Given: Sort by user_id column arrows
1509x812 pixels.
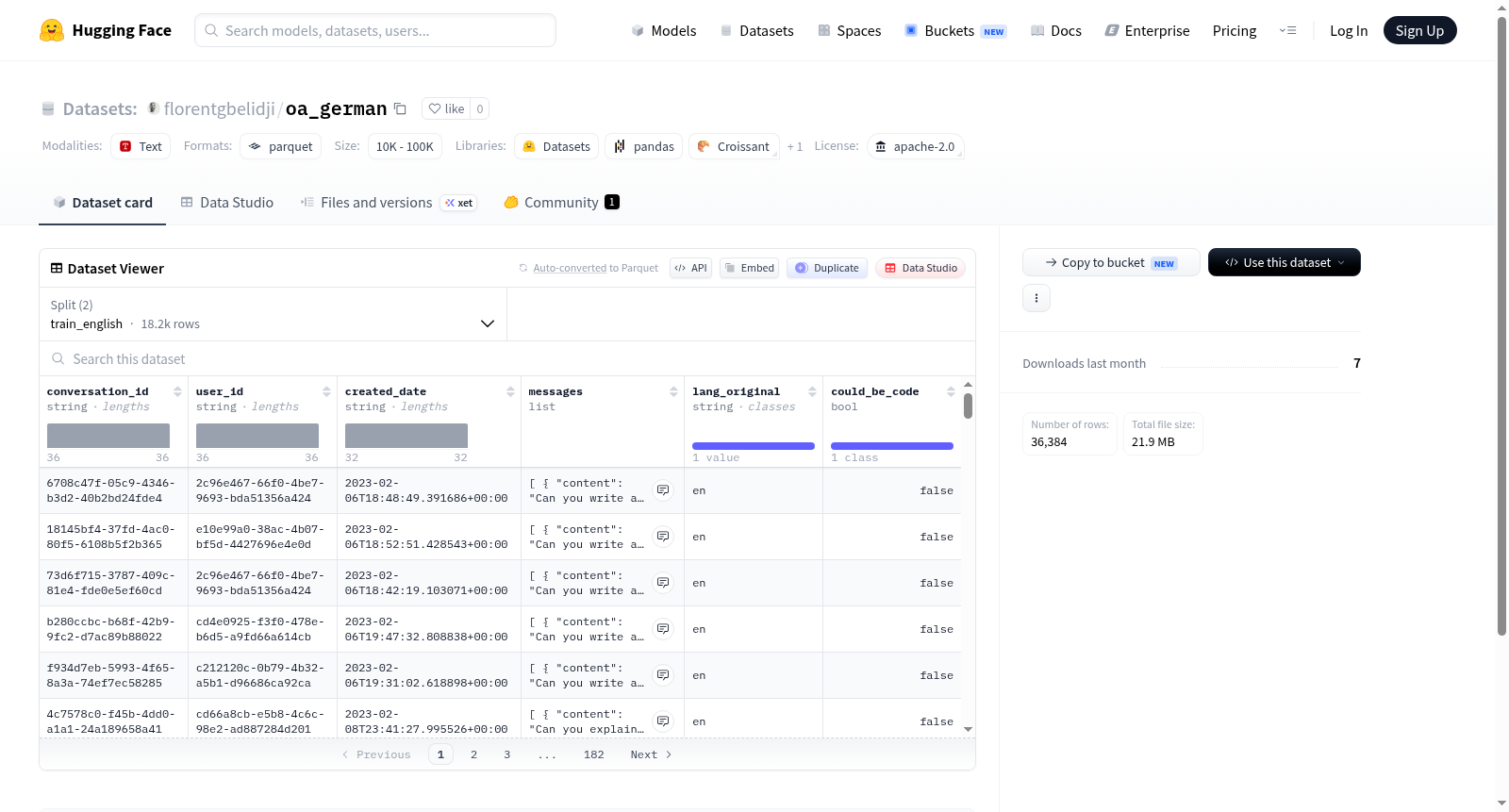Looking at the screenshot, I should 326,391.
